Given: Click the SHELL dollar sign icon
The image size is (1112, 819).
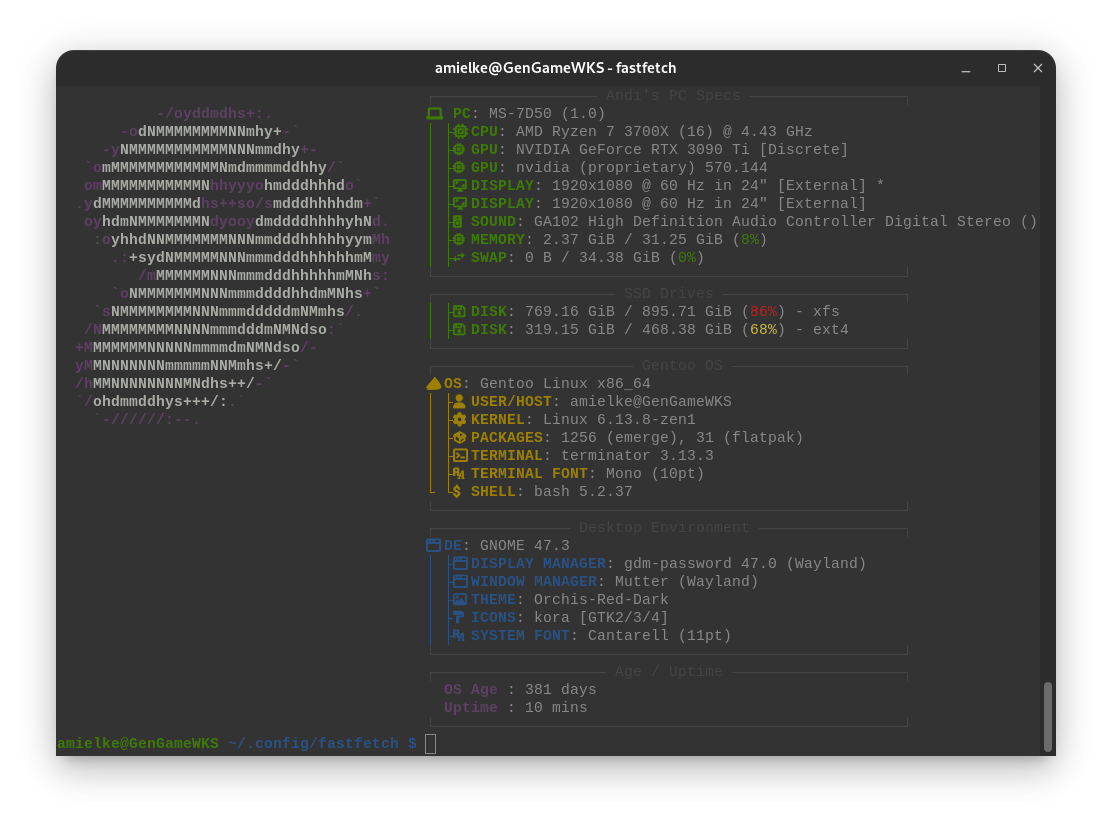Looking at the screenshot, I should (x=458, y=492).
